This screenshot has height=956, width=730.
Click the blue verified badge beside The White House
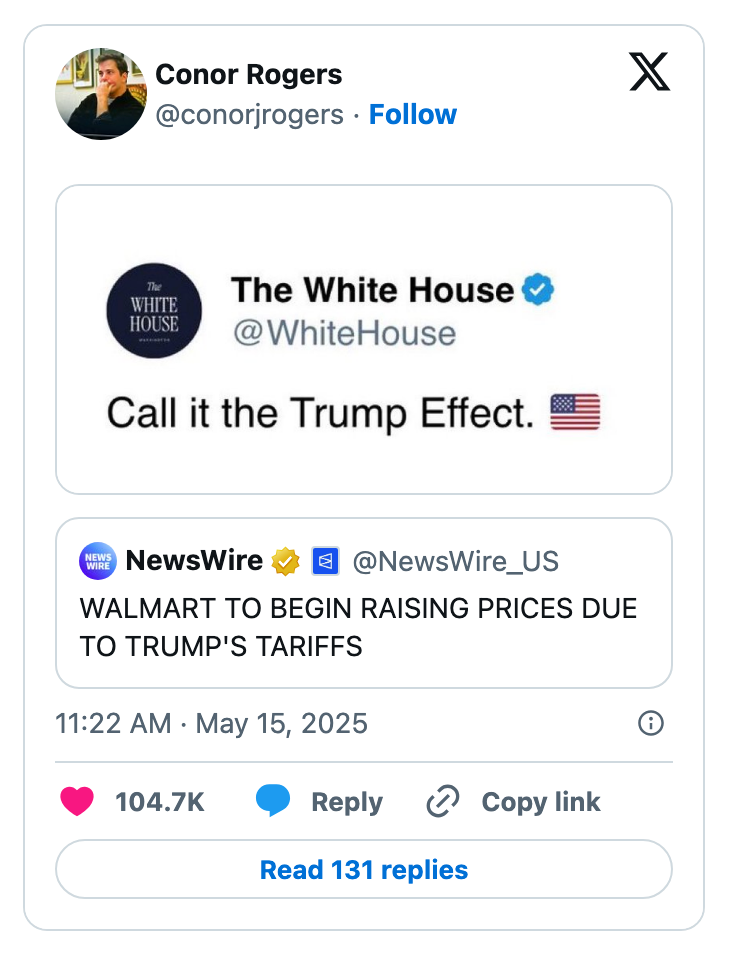pyautogui.click(x=538, y=290)
